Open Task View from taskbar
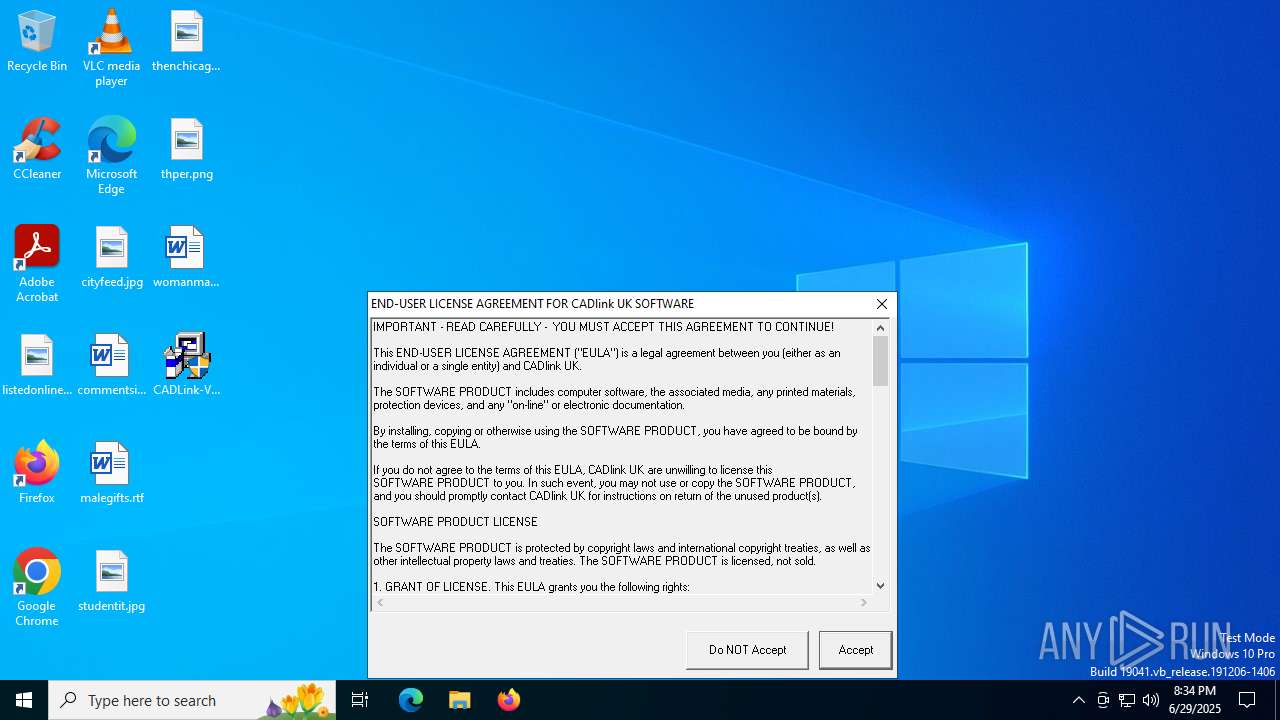The image size is (1280, 720). click(x=360, y=700)
